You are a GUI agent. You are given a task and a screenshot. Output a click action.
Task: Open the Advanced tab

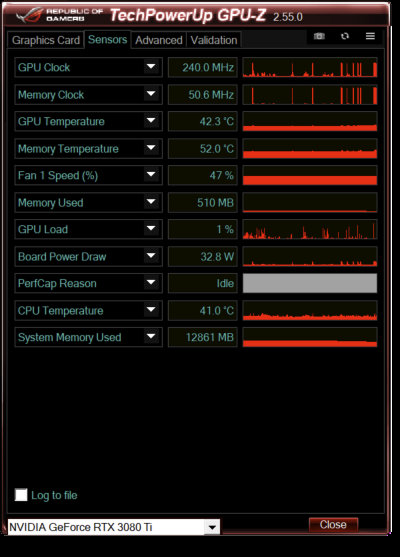tap(158, 40)
